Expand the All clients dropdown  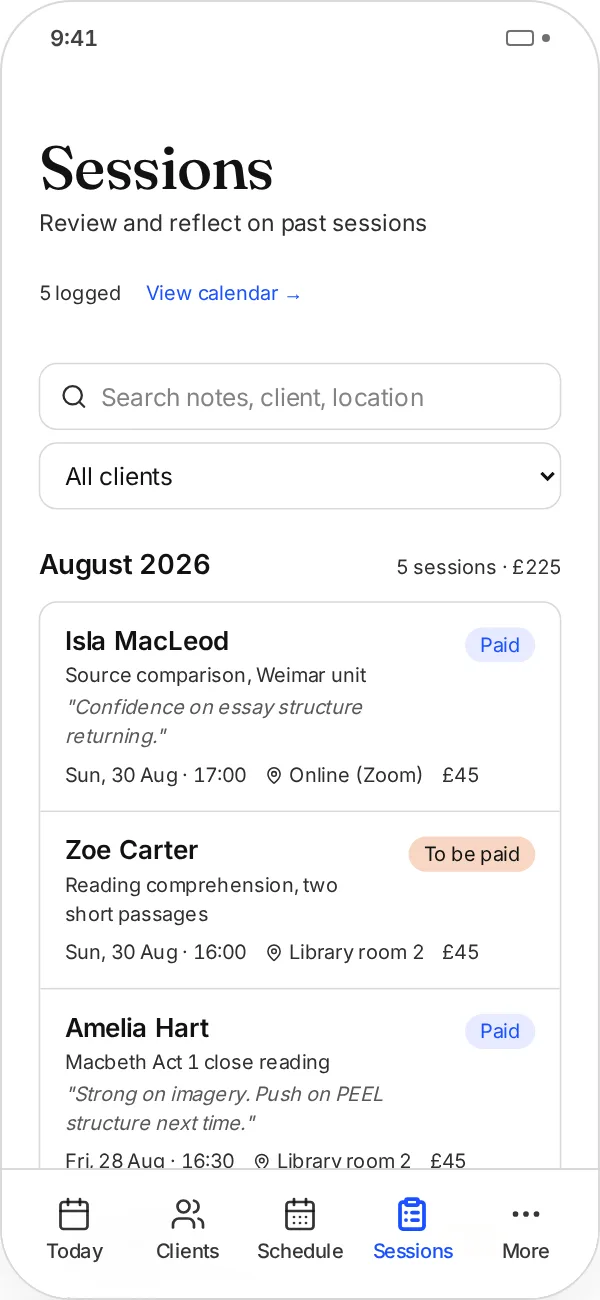point(300,476)
